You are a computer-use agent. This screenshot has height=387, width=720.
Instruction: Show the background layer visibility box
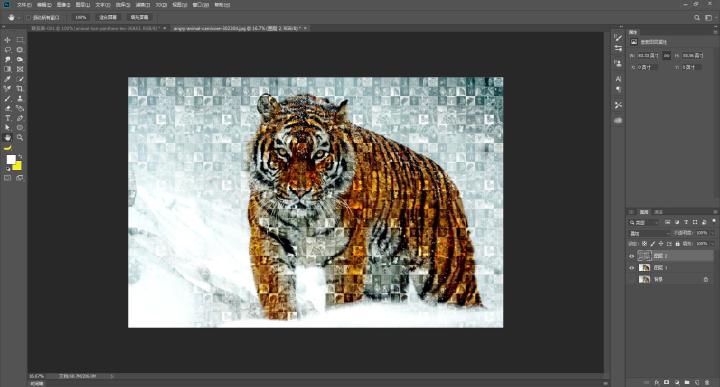click(x=631, y=279)
